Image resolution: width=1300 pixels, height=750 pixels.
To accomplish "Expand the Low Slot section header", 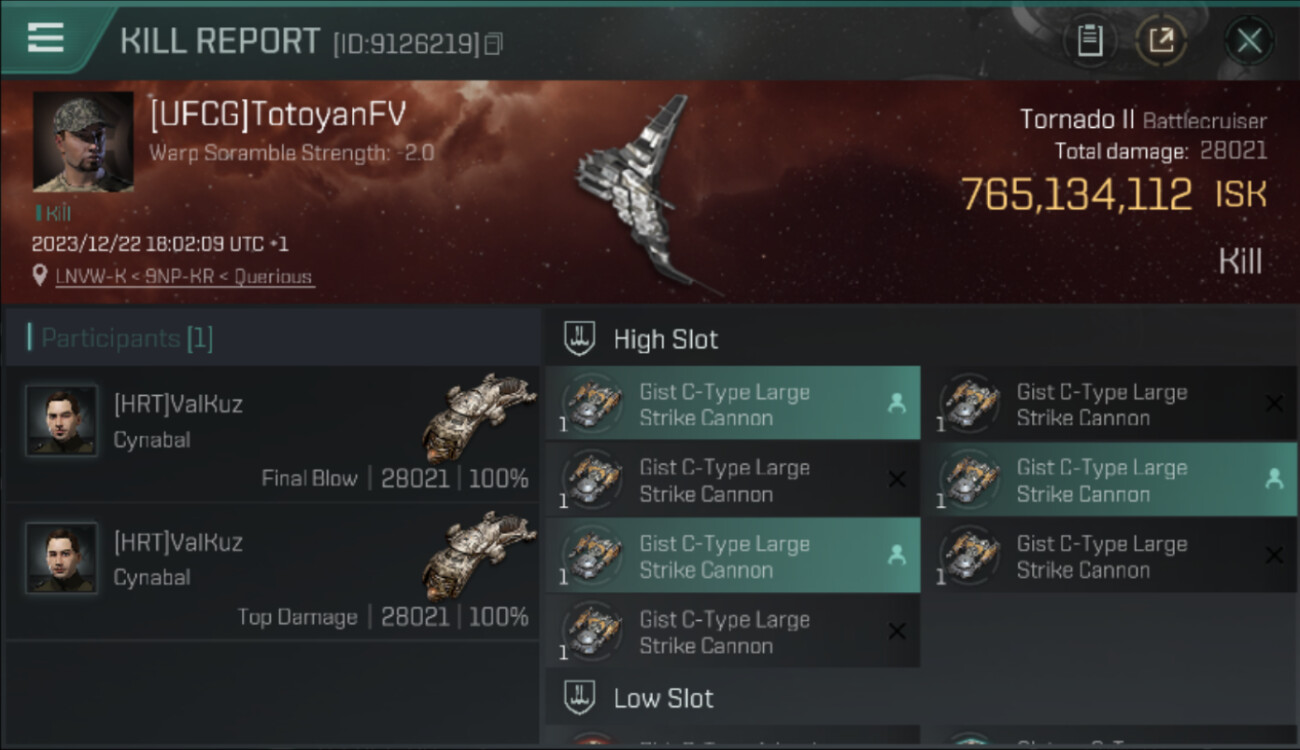I will [x=920, y=698].
